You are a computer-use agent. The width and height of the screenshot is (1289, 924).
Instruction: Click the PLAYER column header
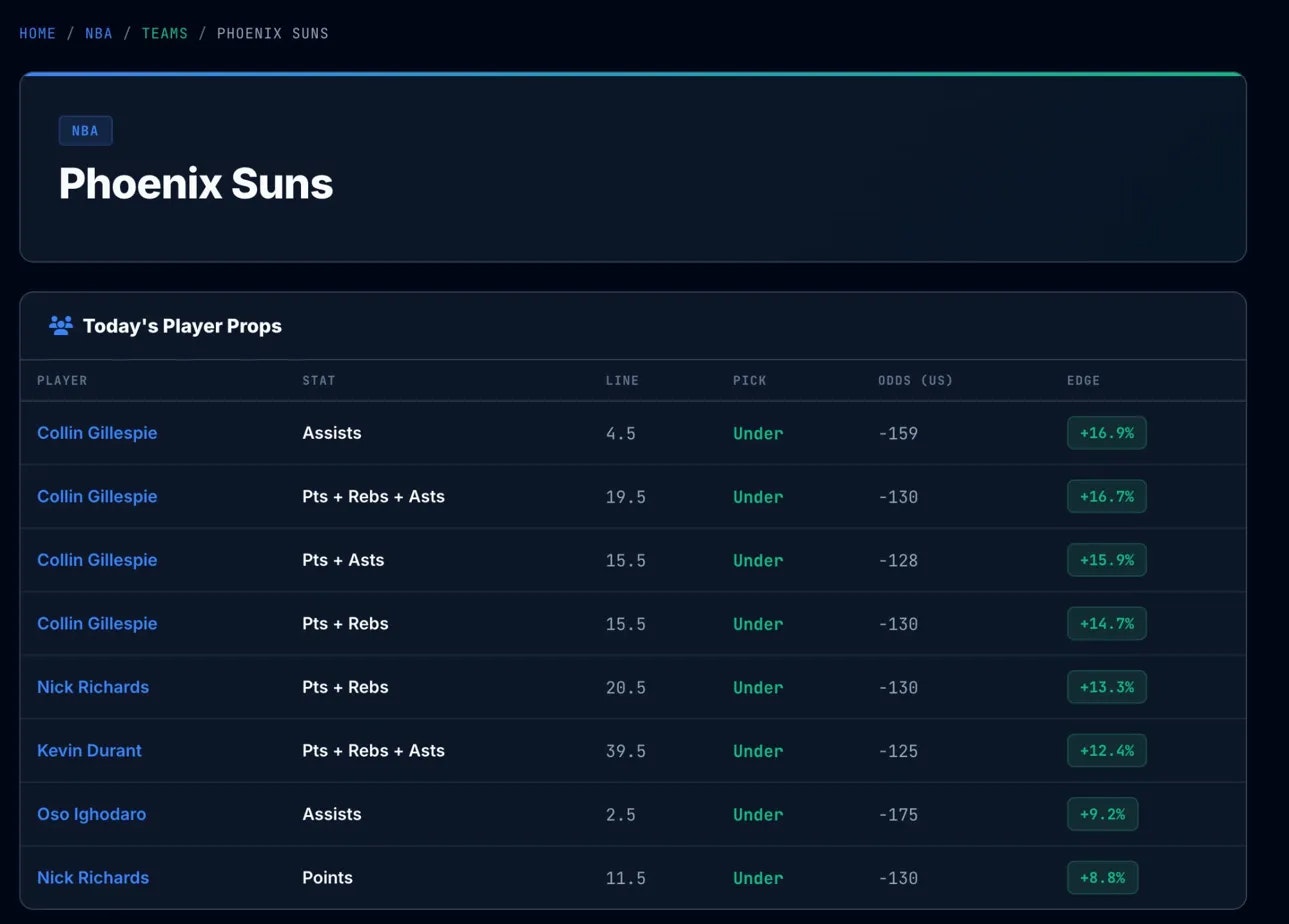pyautogui.click(x=62, y=380)
